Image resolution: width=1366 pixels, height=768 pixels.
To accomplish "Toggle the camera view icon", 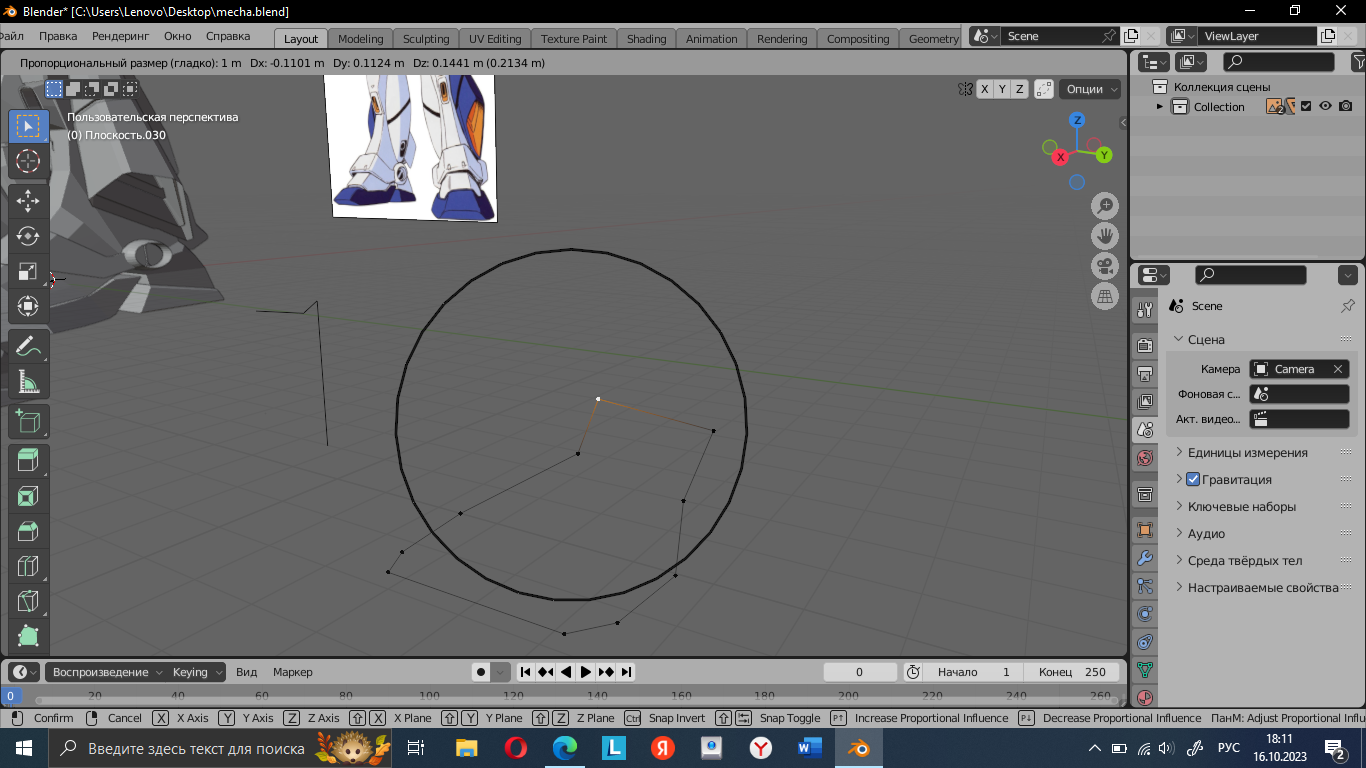I will tap(1105, 266).
